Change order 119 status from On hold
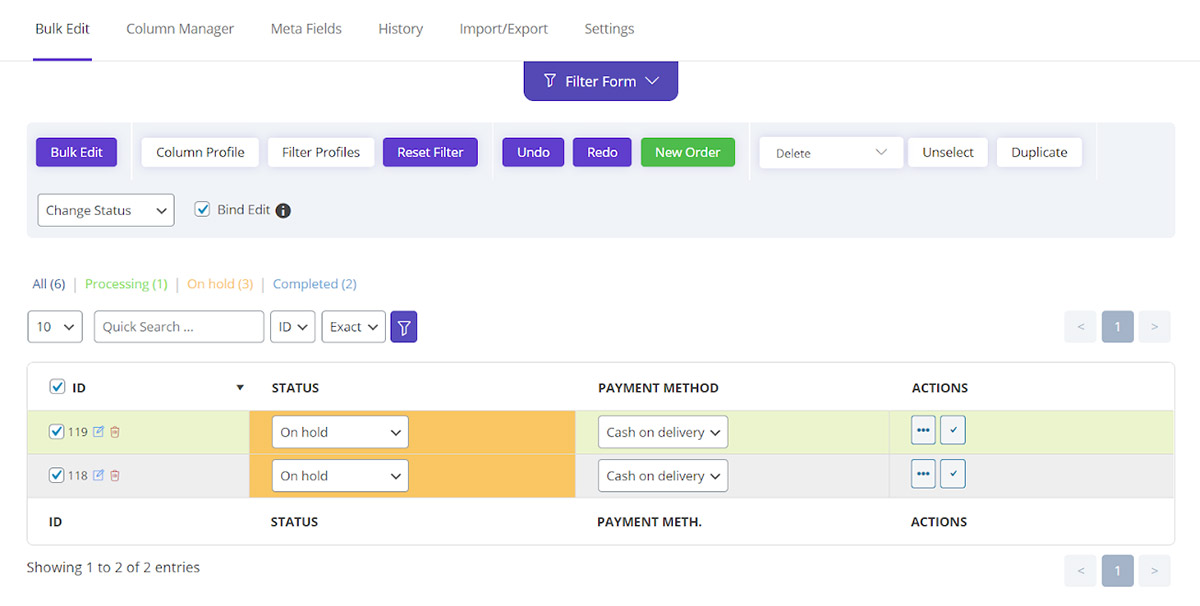Image resolution: width=1200 pixels, height=606 pixels. [x=339, y=431]
